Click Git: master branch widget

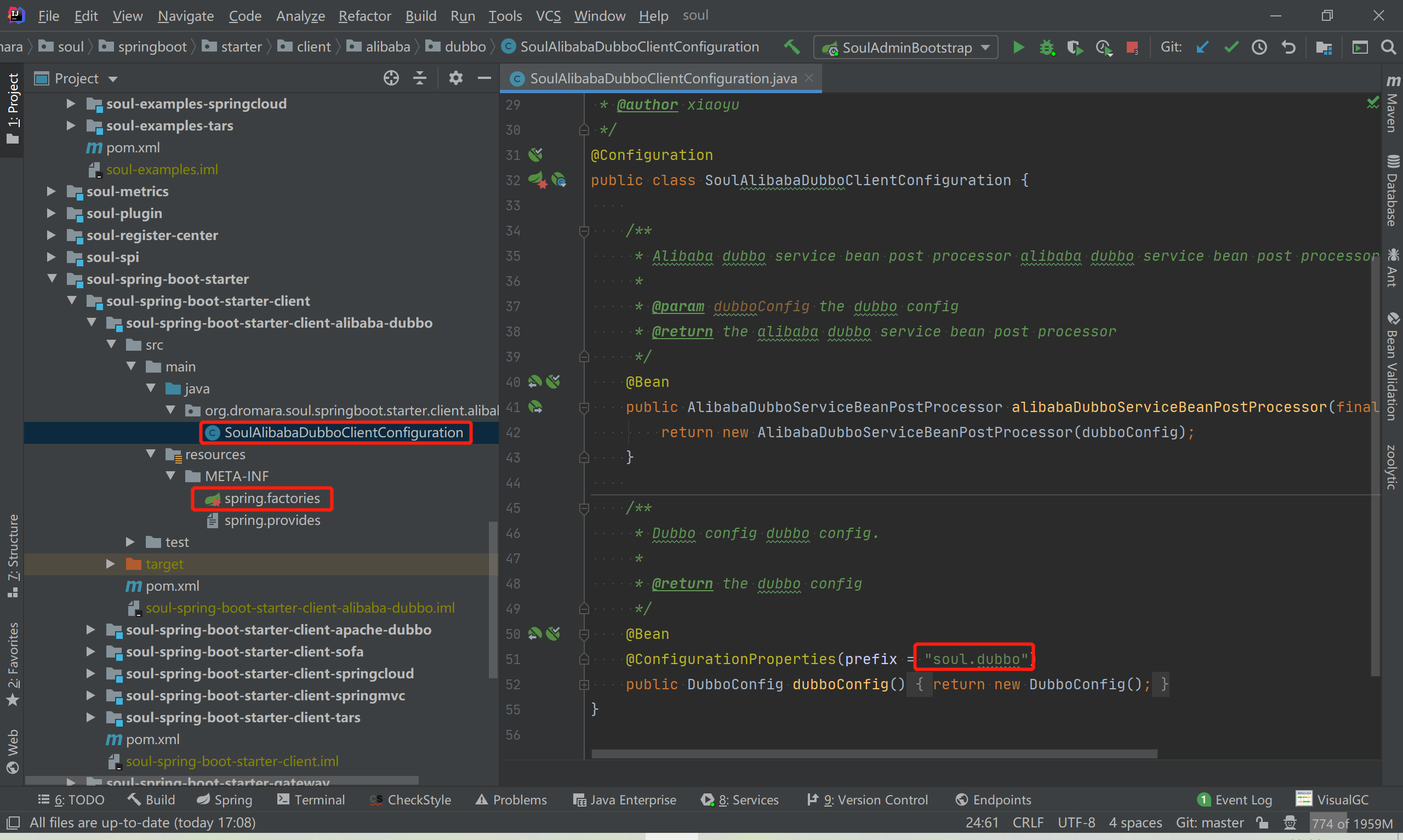(x=1210, y=822)
